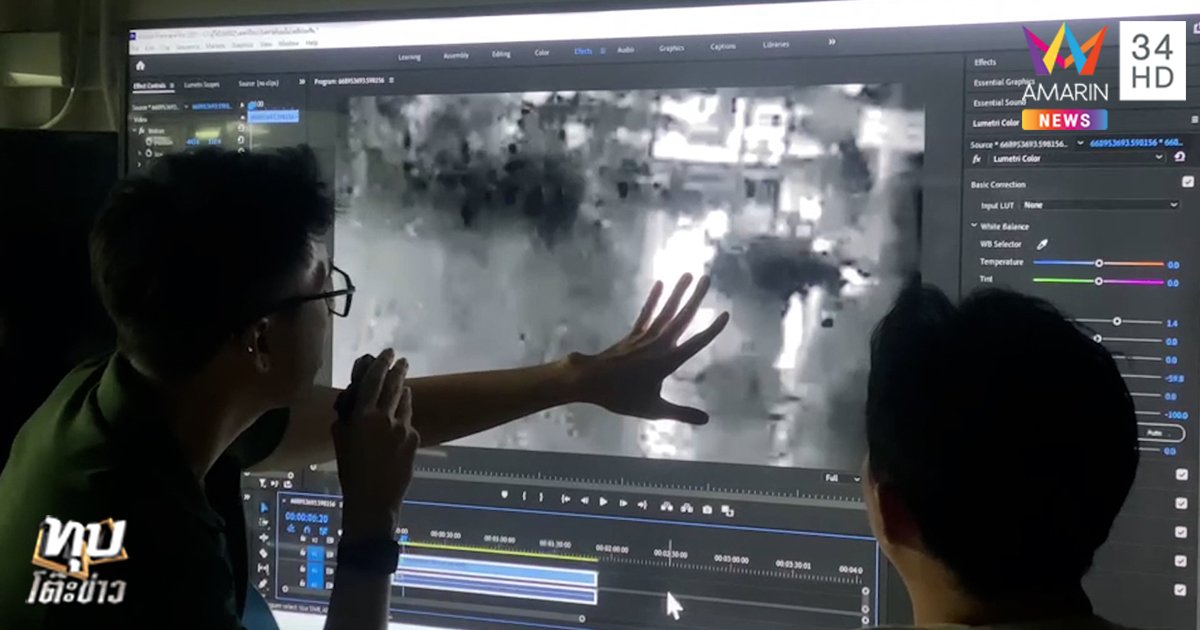This screenshot has height=630, width=1200.
Task: Click the Auto button in Lumetri
Action: pyautogui.click(x=1160, y=433)
